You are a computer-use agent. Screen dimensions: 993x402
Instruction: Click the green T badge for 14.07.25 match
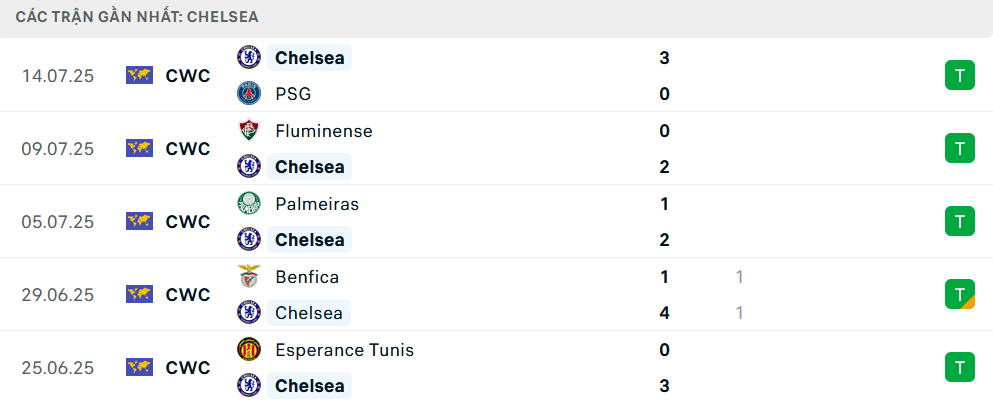click(960, 75)
